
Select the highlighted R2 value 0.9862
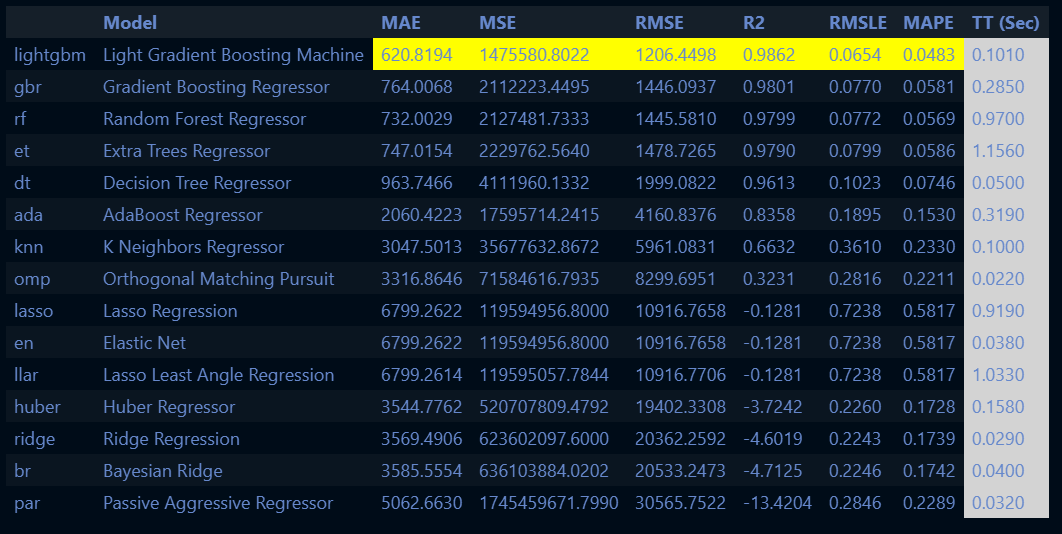point(769,55)
